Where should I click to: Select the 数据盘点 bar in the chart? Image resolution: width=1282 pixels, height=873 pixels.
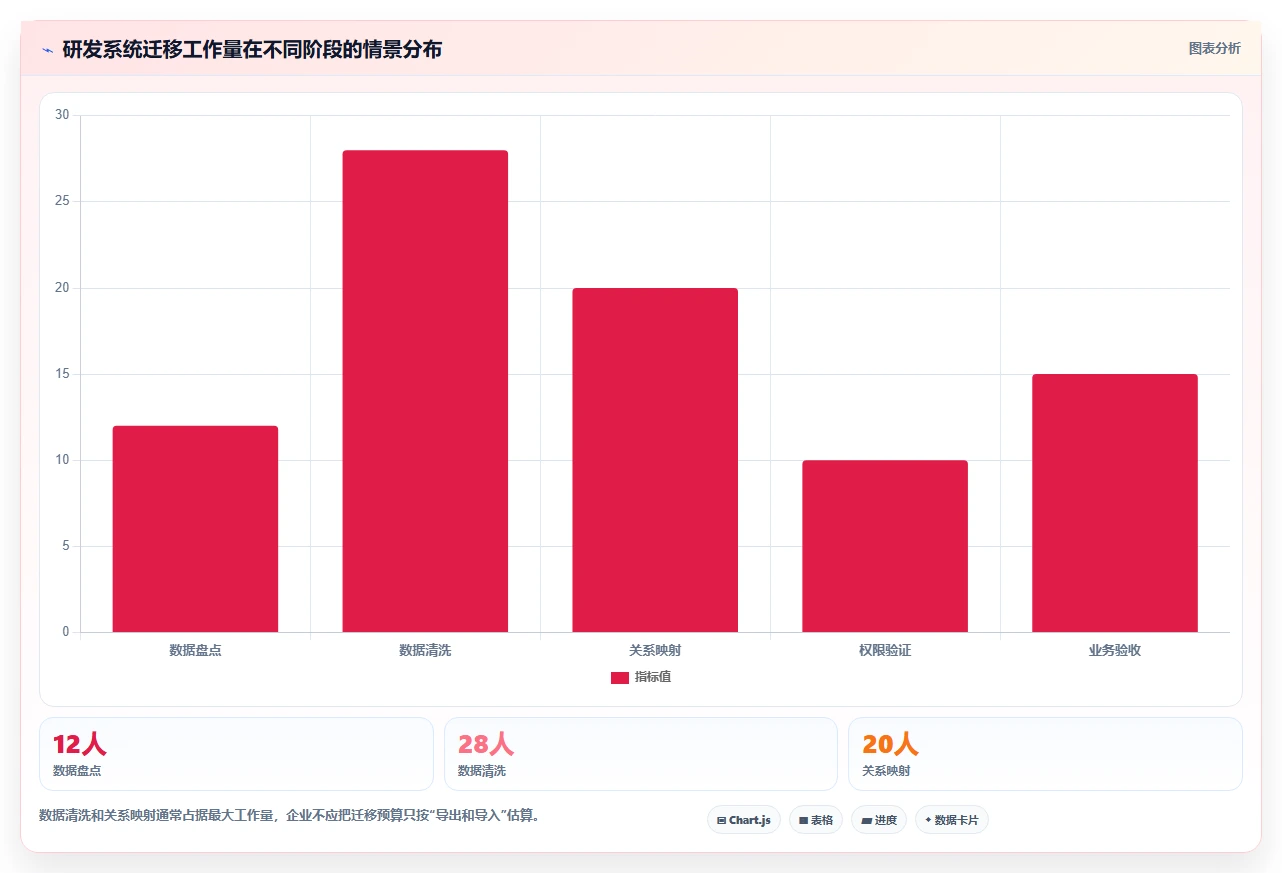point(195,529)
